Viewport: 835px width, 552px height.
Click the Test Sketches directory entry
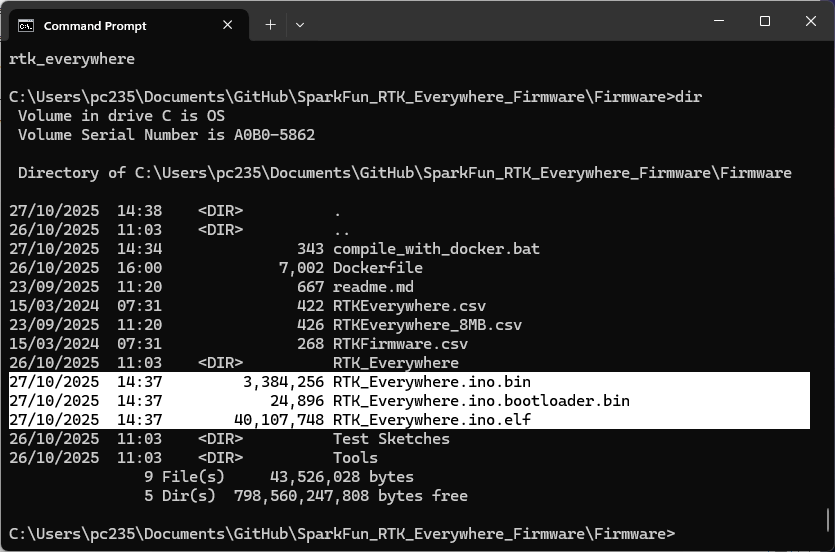[391, 439]
